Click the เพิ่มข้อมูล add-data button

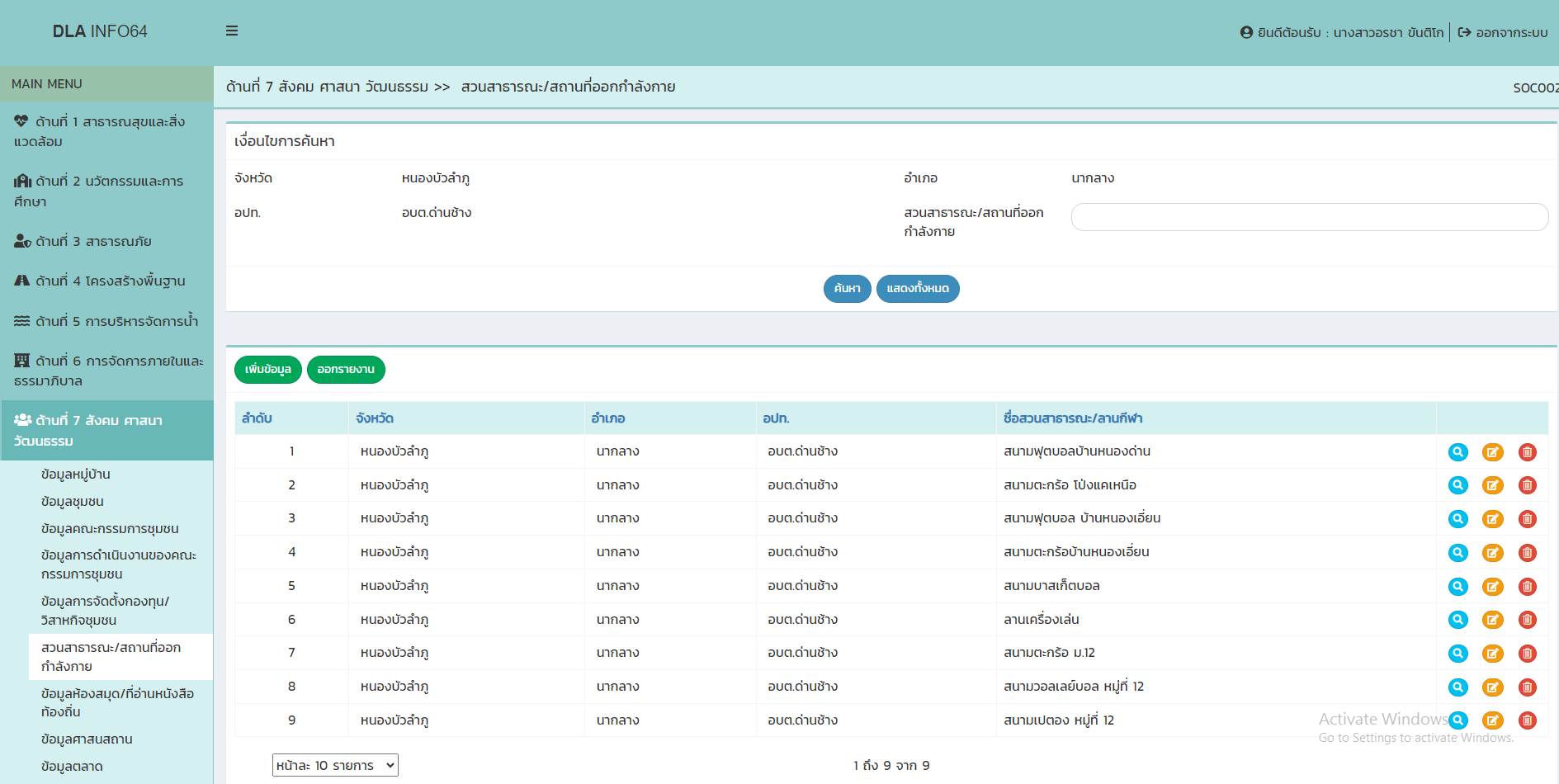(x=268, y=370)
